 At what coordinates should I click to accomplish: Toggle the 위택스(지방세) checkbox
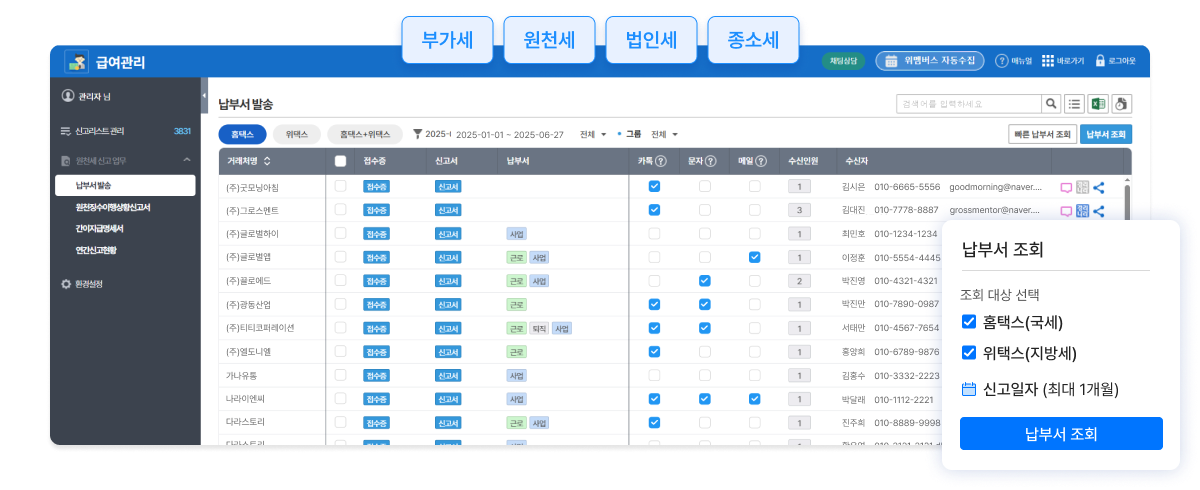[968, 352]
